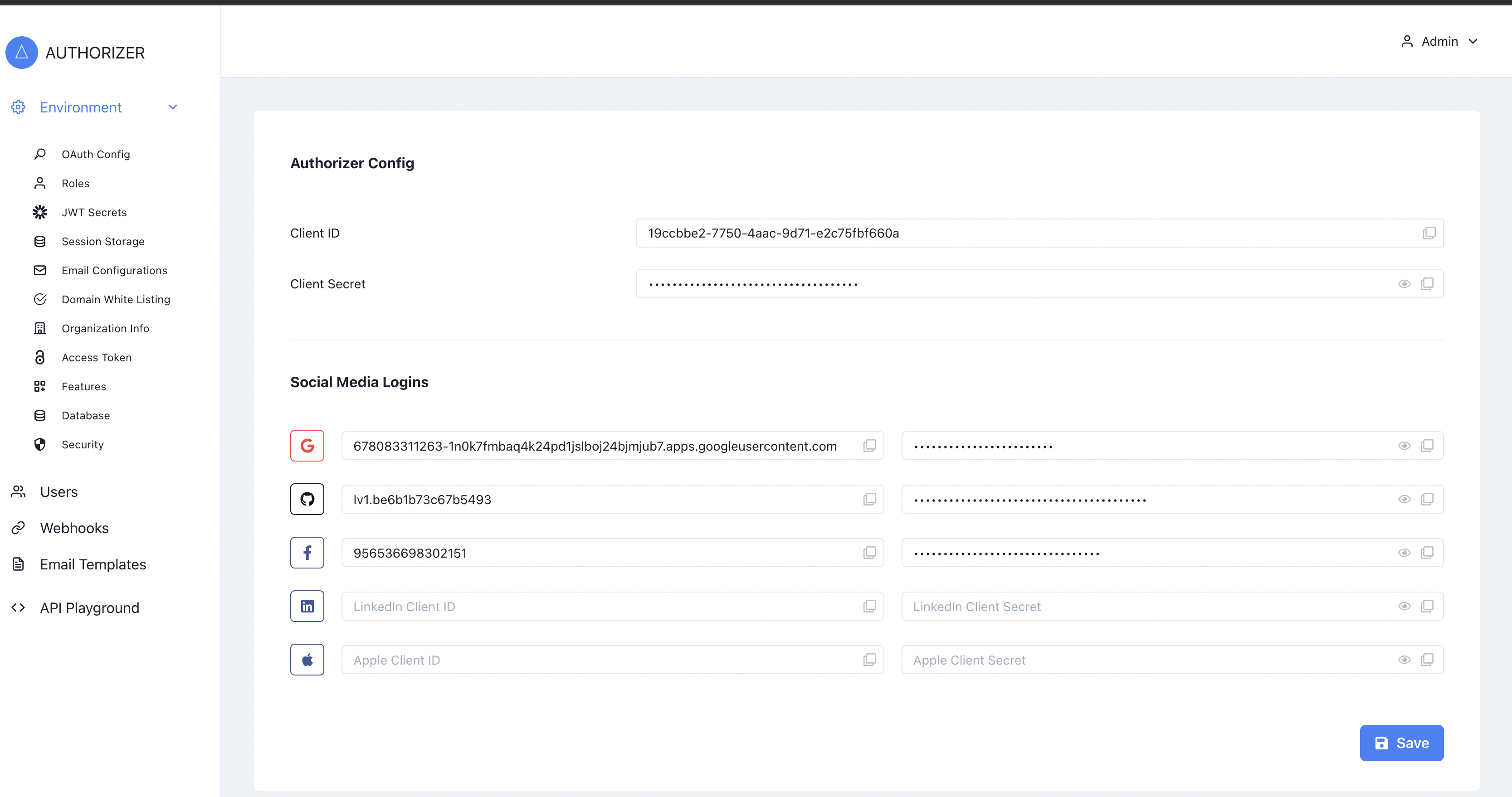Open the Admin account dropdown
The image size is (1512, 797).
[x=1439, y=42]
